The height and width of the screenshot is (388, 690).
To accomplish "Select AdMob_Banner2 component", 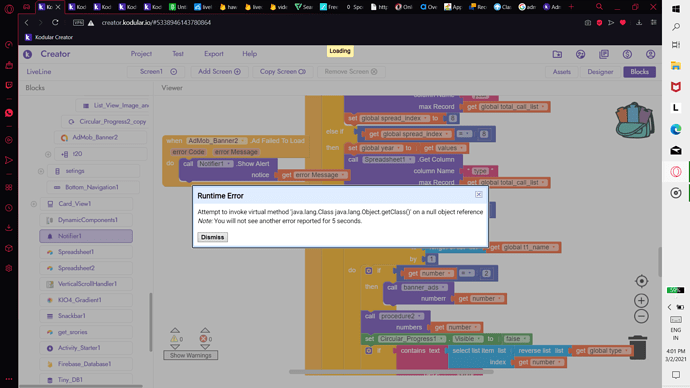I will (100, 137).
